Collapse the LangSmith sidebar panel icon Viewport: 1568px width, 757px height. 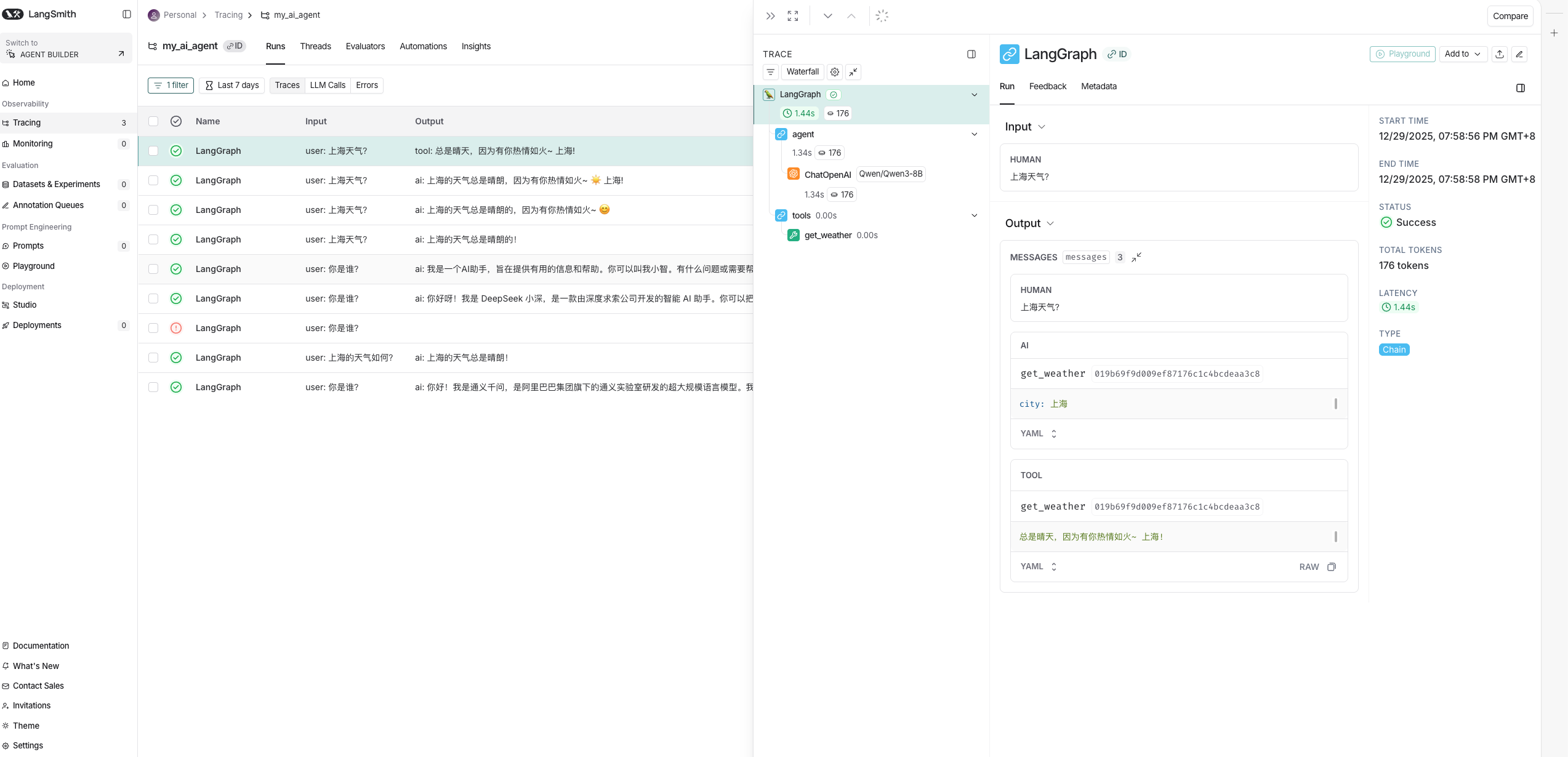click(127, 14)
